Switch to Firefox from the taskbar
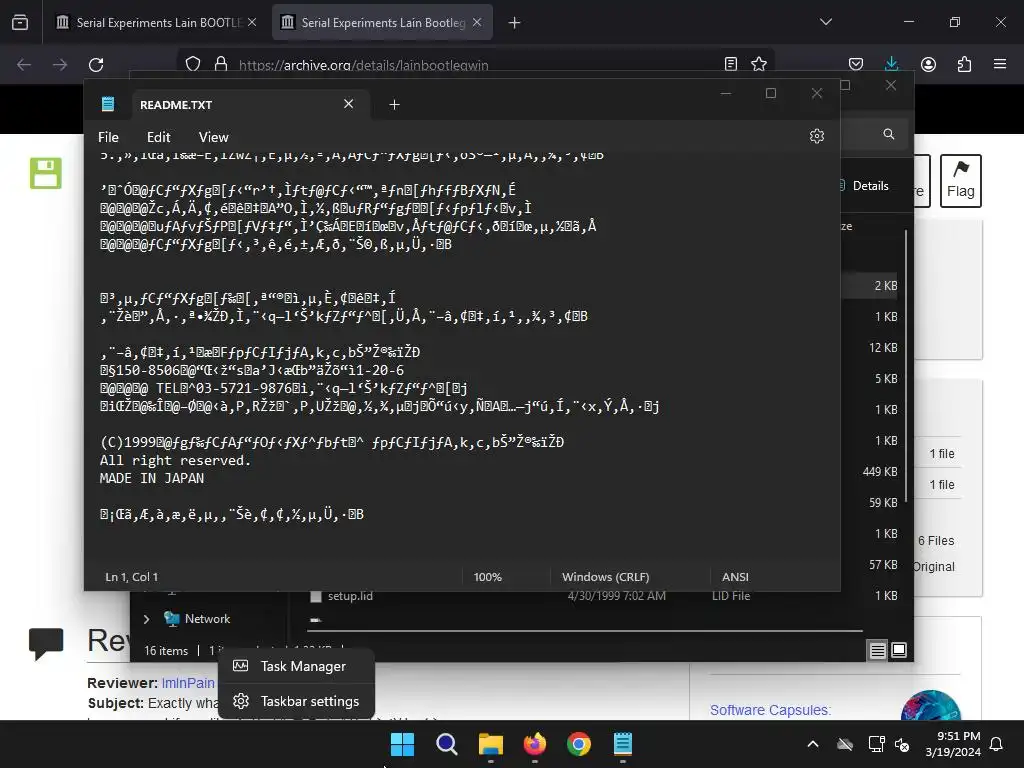Viewport: 1024px width, 768px height. pyautogui.click(x=535, y=744)
